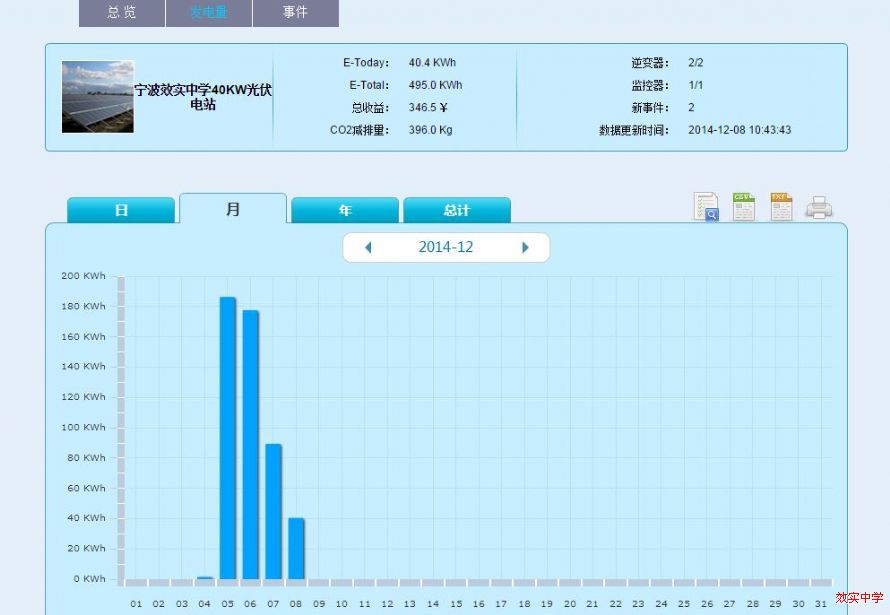Export data as TXT file

click(x=781, y=207)
